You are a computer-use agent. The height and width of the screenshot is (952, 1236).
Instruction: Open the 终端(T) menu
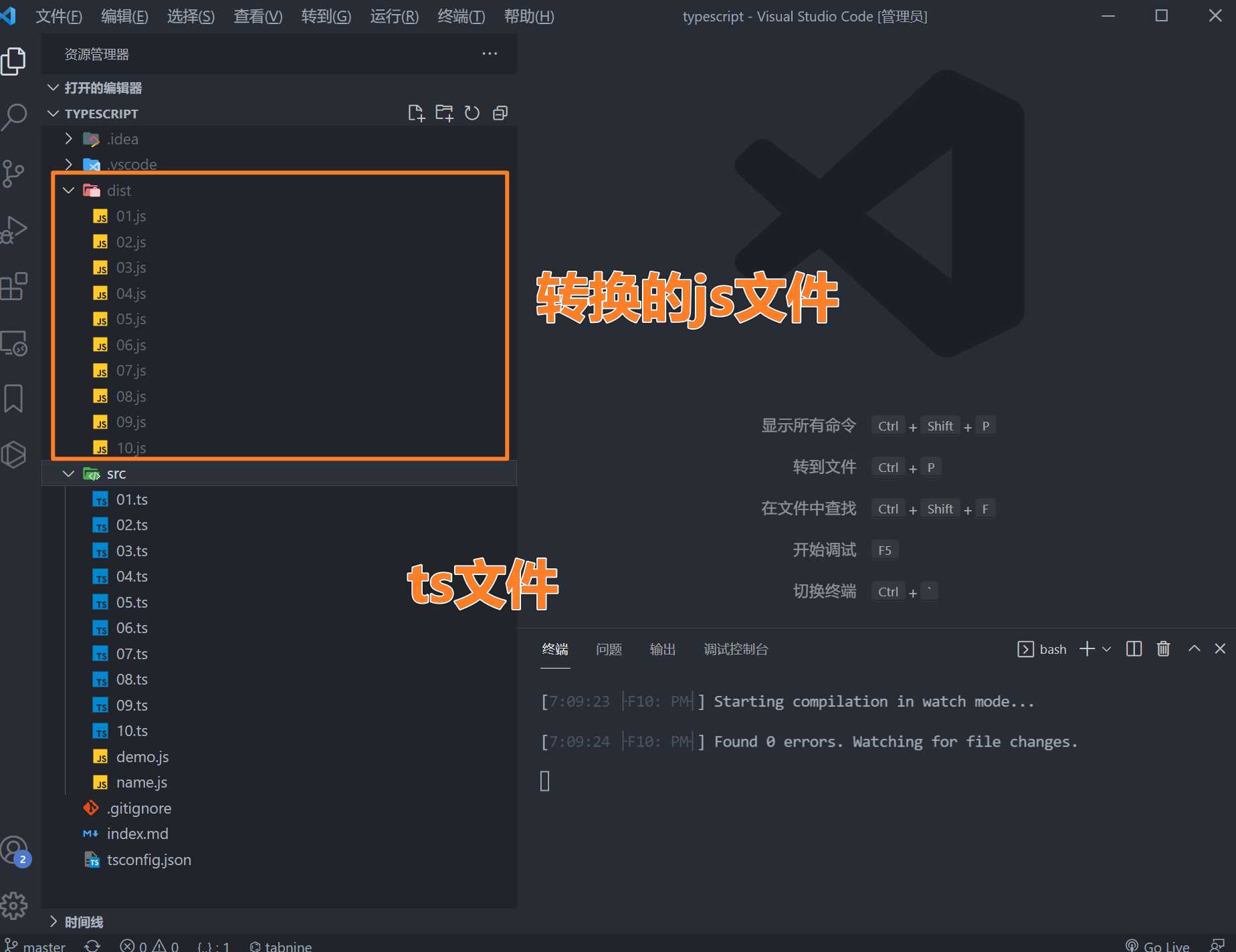click(x=461, y=16)
